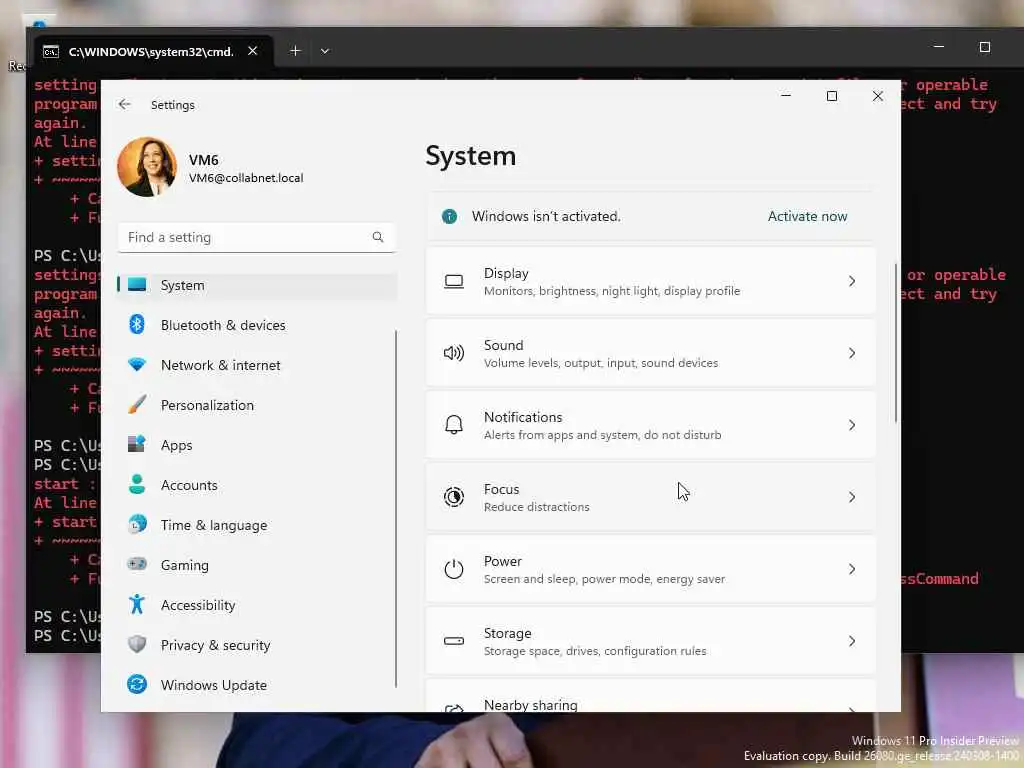Go to Personalization settings
This screenshot has height=768, width=1024.
click(257, 405)
